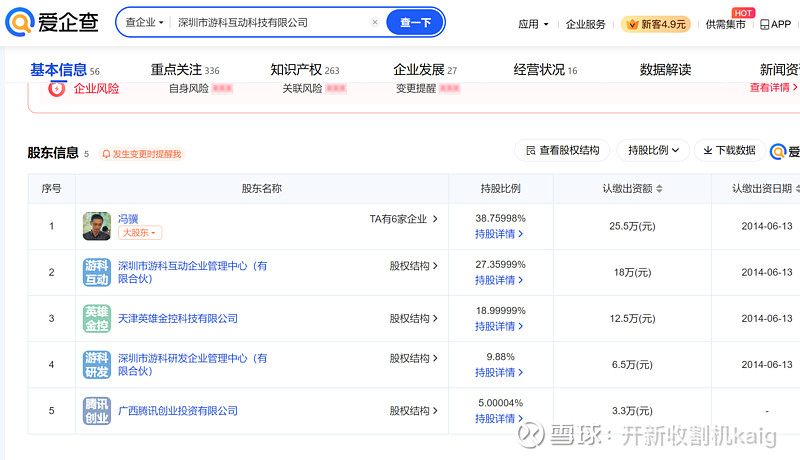Switch to the 基本信息 tab
This screenshot has height=460, width=800.
coord(65,70)
